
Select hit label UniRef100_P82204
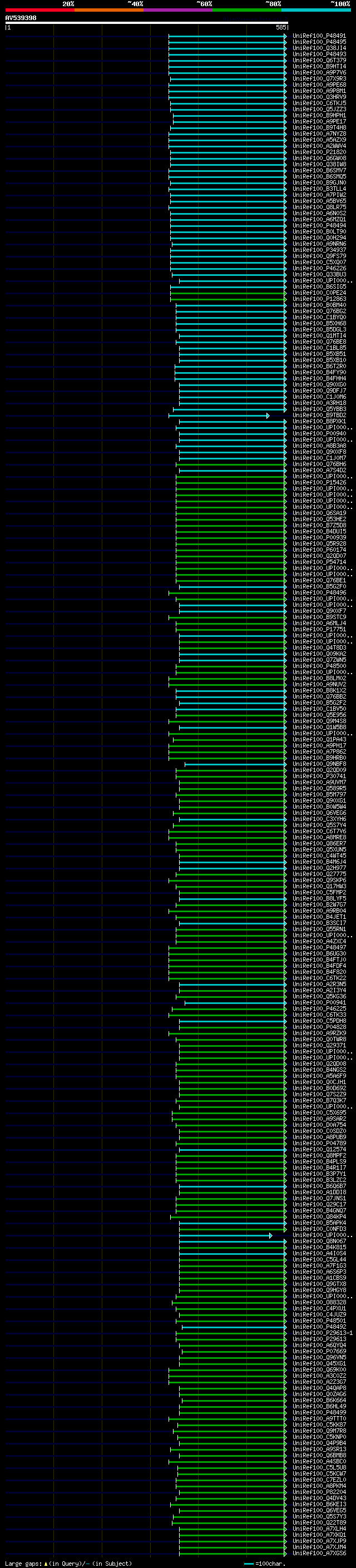[x=319, y=1492]
